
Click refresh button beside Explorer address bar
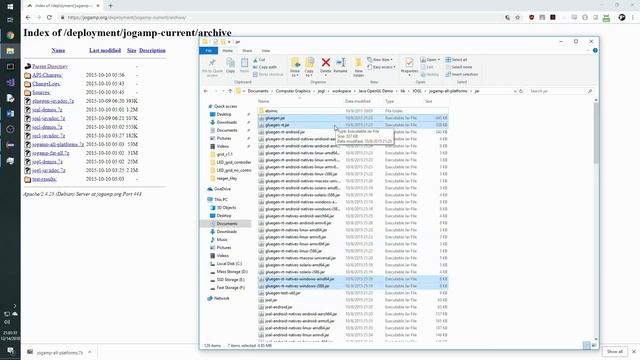tap(521, 91)
